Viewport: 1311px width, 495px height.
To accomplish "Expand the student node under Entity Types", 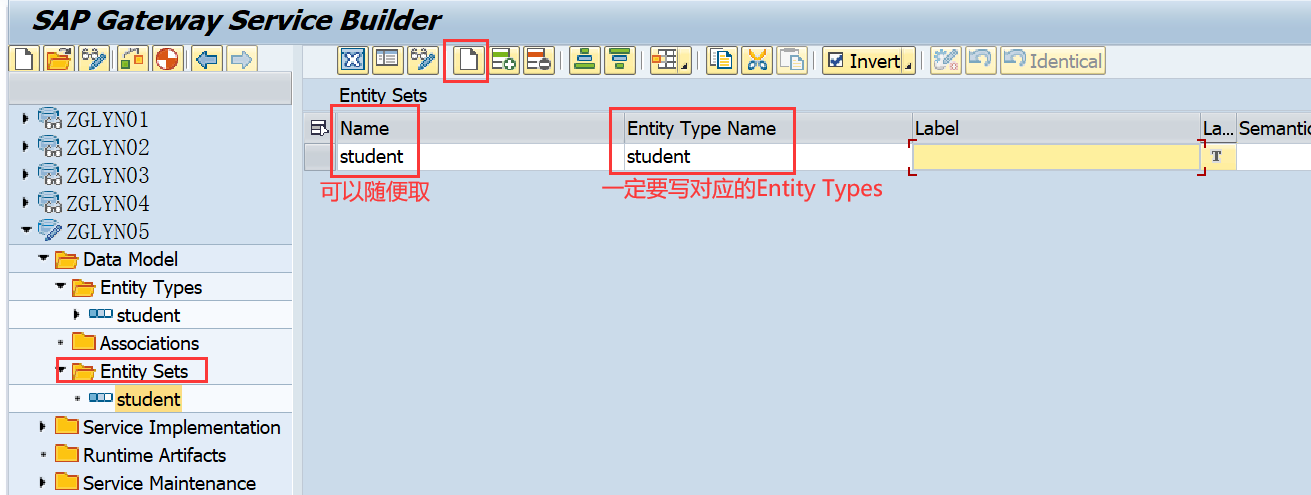I will coord(77,315).
